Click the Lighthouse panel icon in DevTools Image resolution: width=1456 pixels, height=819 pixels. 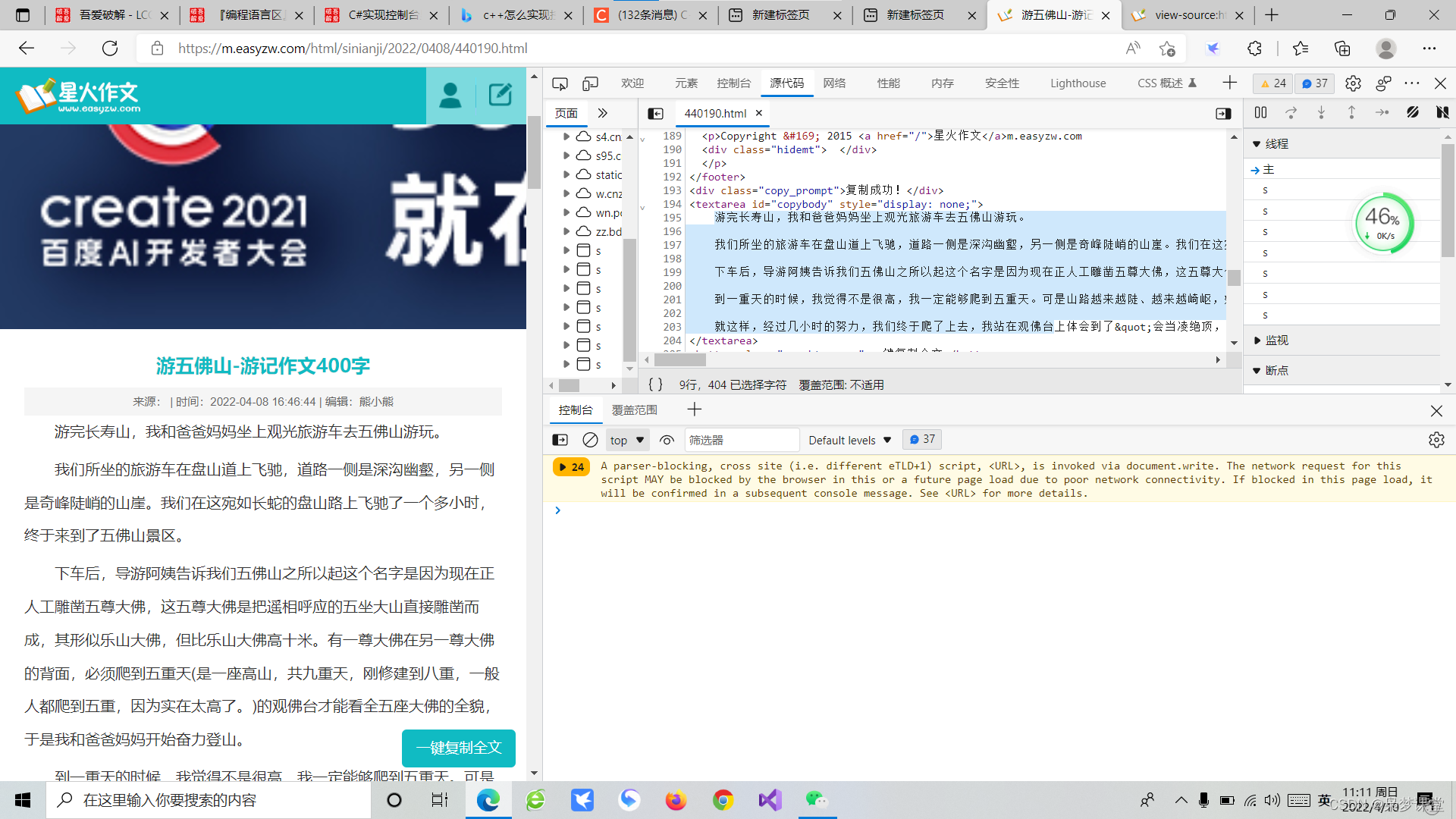pos(1079,83)
